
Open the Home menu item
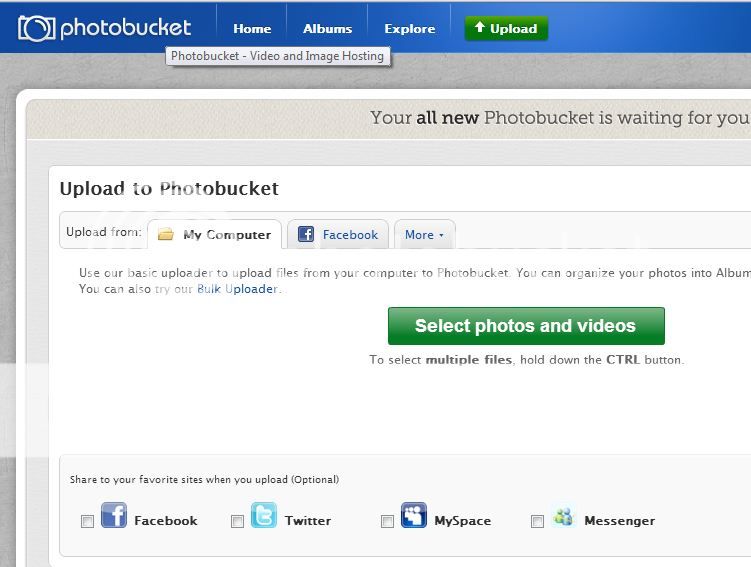252,29
